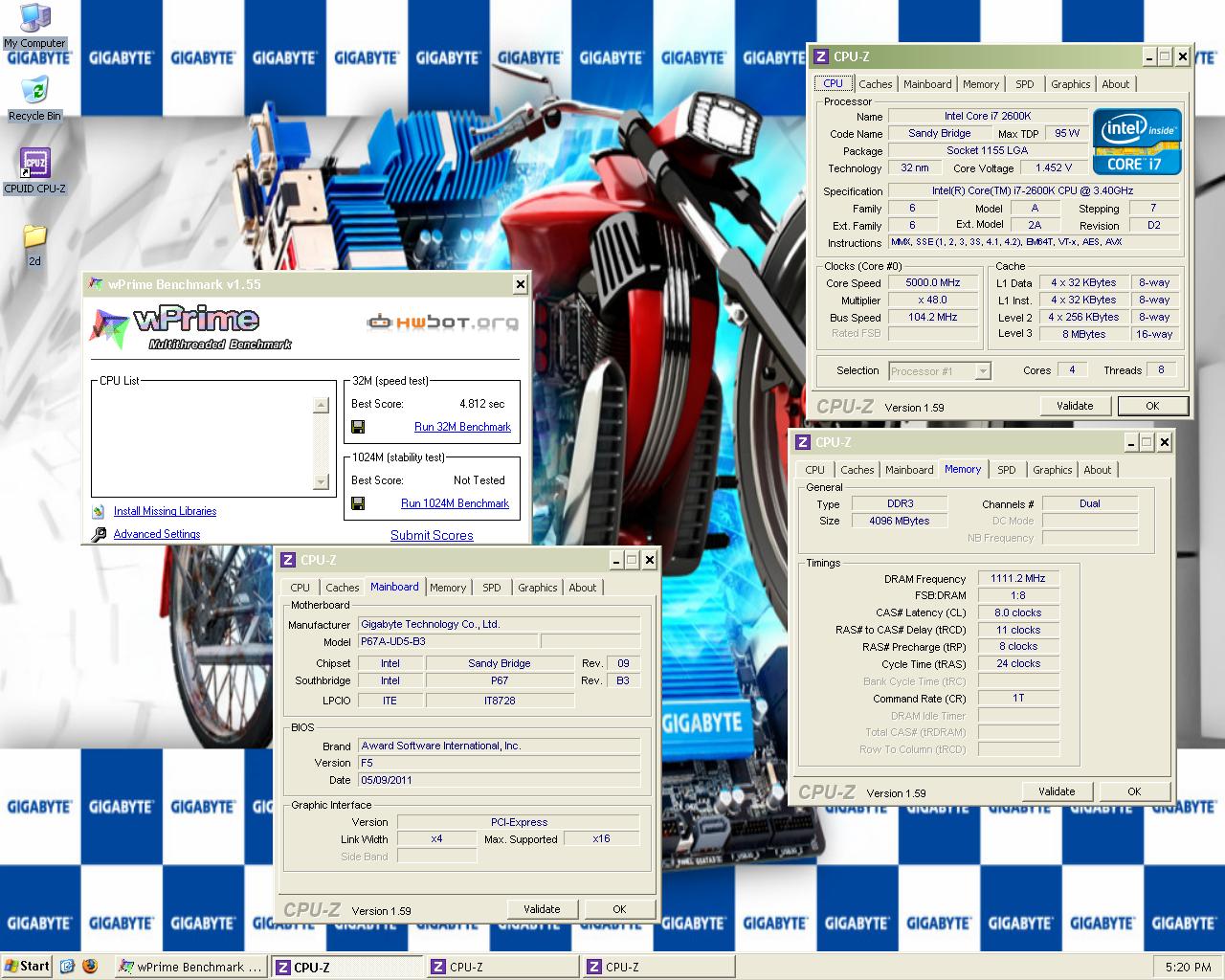This screenshot has width=1225, height=980.
Task: Open Graphics tab in CPU window
Action: 1070,84
